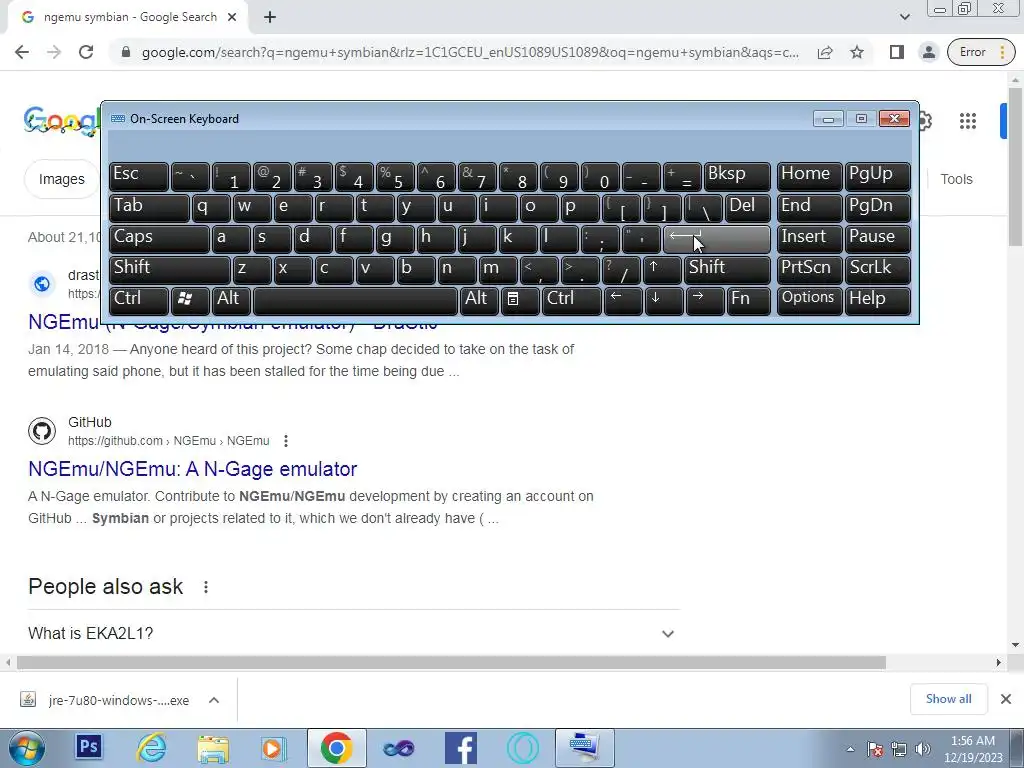The width and height of the screenshot is (1024, 768).
Task: Click the GitHub favicon in results
Action: [42, 431]
